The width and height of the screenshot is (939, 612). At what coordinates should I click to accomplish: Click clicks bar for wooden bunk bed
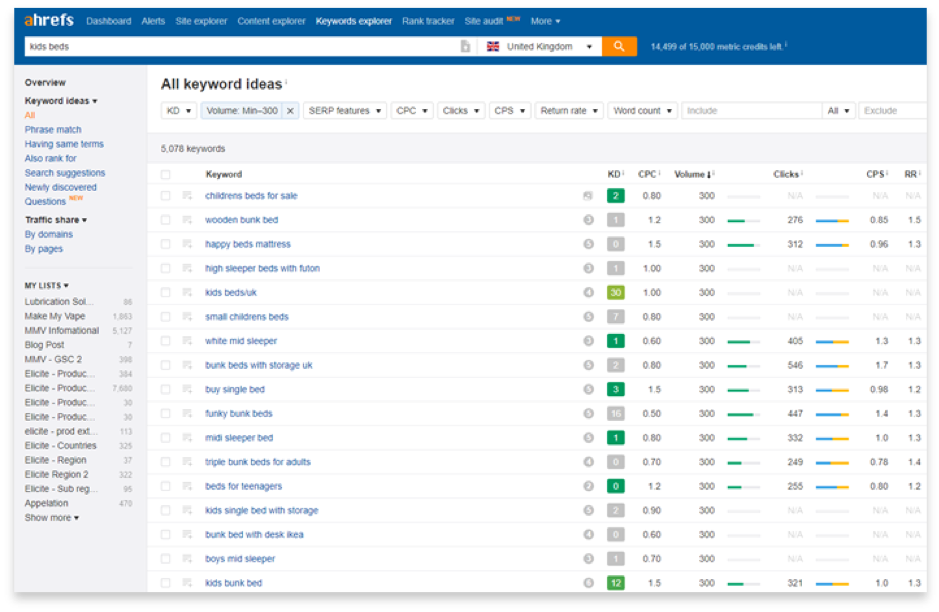point(744,220)
